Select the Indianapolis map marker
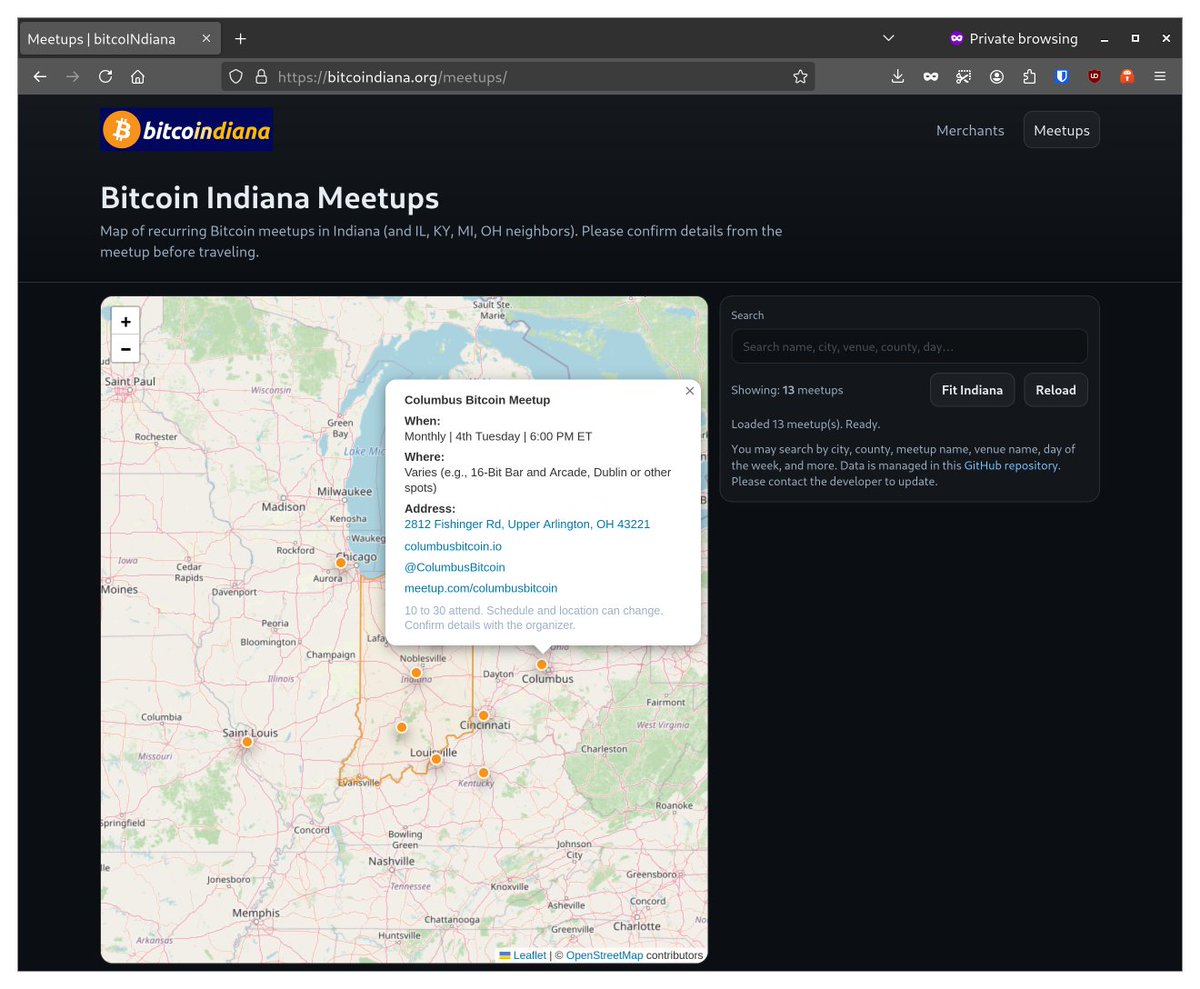1200x989 pixels. coord(416,673)
